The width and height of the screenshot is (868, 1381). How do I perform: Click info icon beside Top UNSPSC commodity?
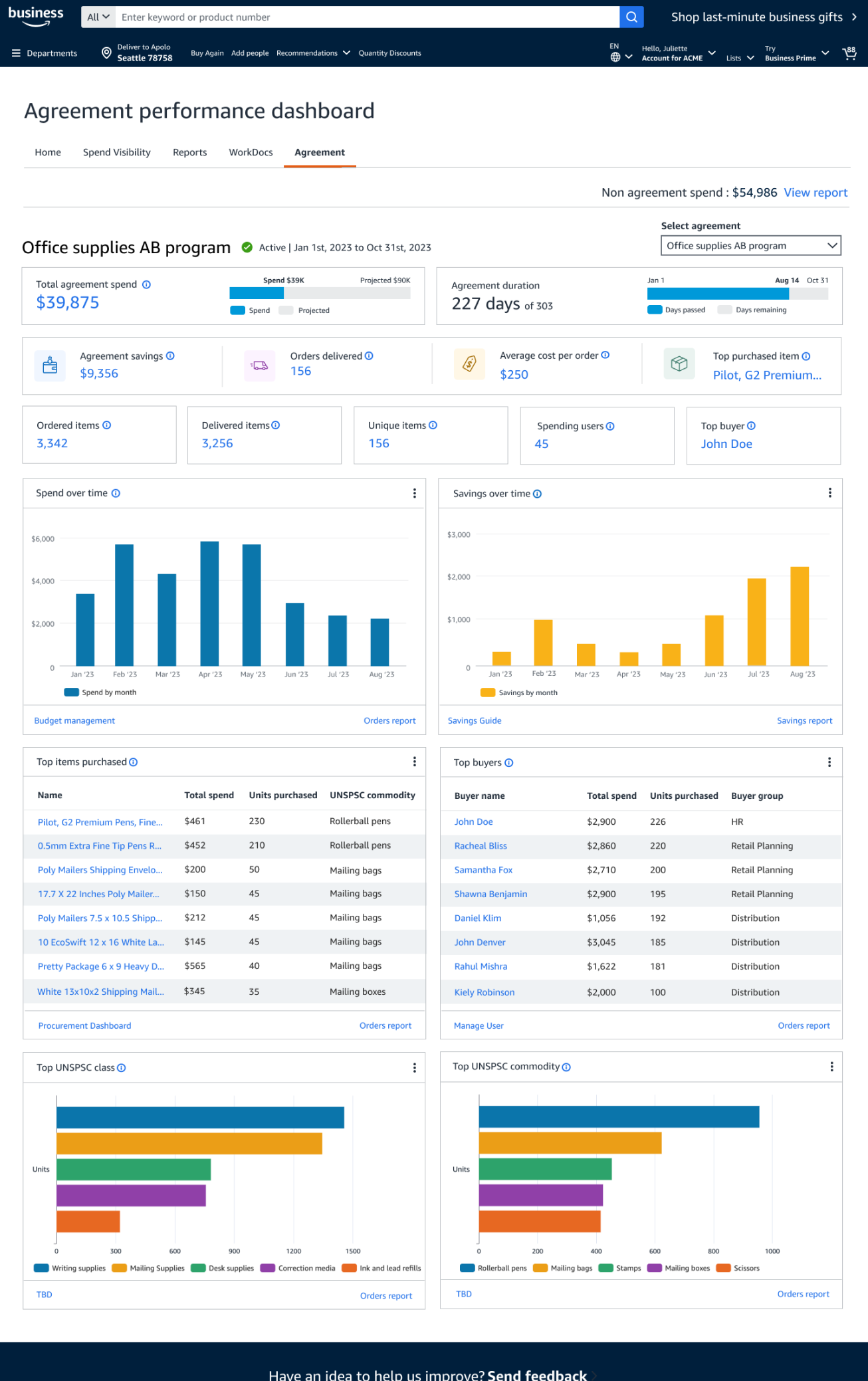[566, 1067]
